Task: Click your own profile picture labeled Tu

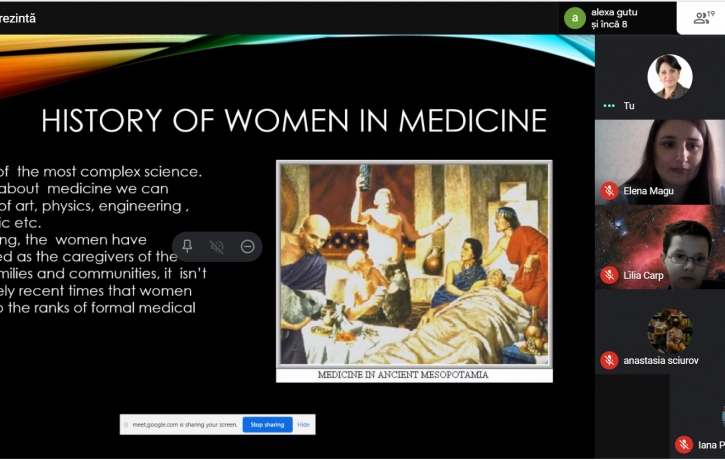Action: coord(670,76)
